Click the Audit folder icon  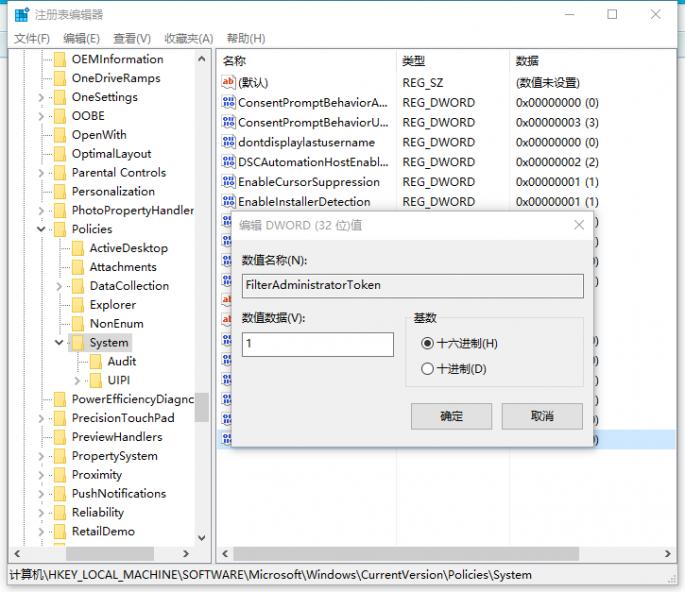coord(96,361)
